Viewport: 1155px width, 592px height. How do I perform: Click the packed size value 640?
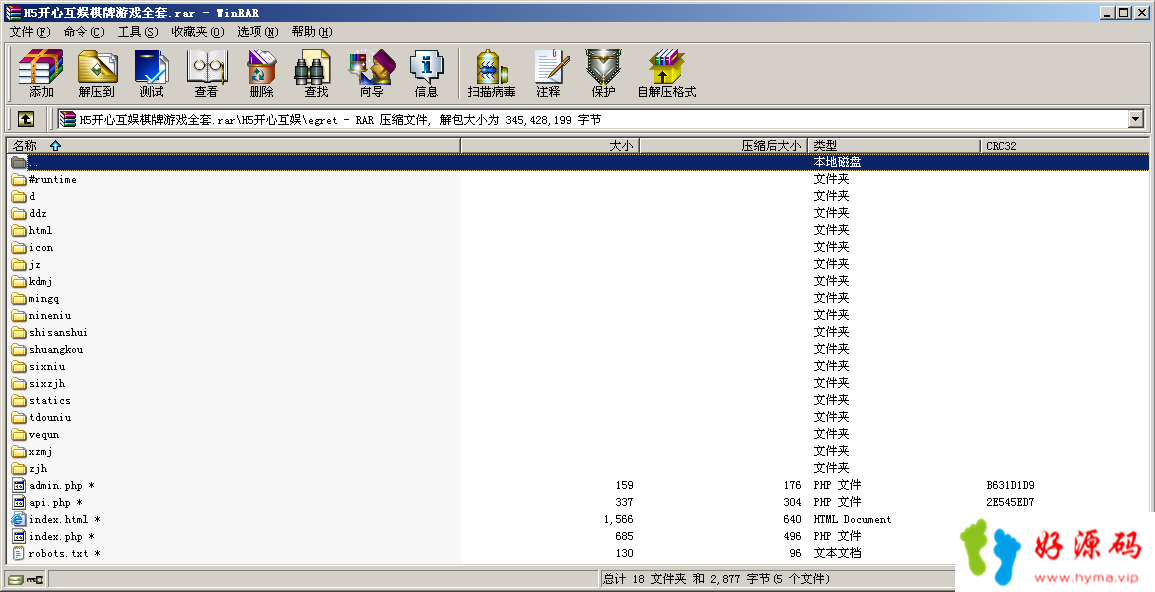point(792,519)
